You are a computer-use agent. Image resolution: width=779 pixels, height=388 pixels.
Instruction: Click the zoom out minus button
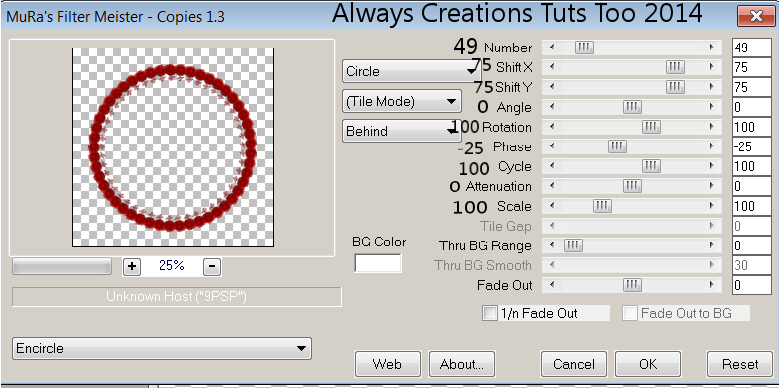[212, 267]
